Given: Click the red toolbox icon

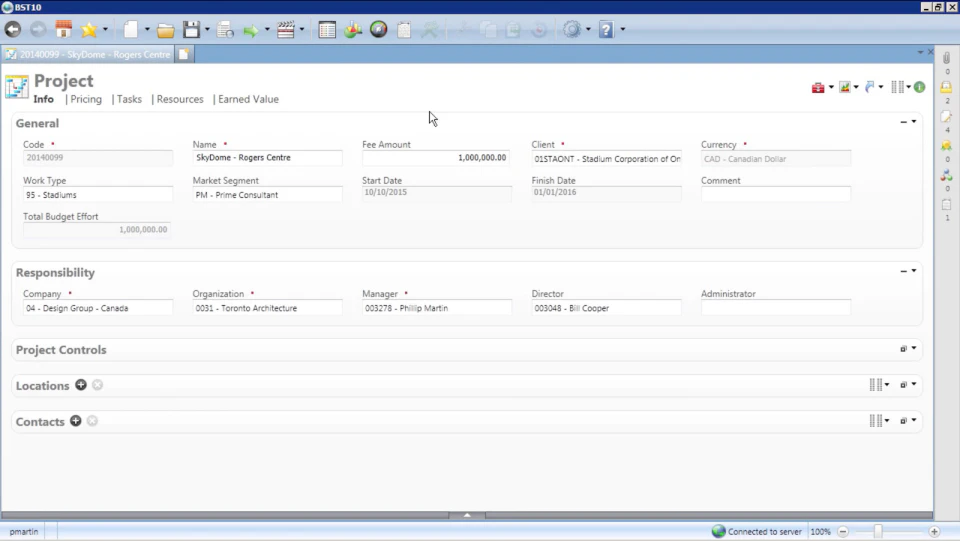Looking at the screenshot, I should 818,88.
